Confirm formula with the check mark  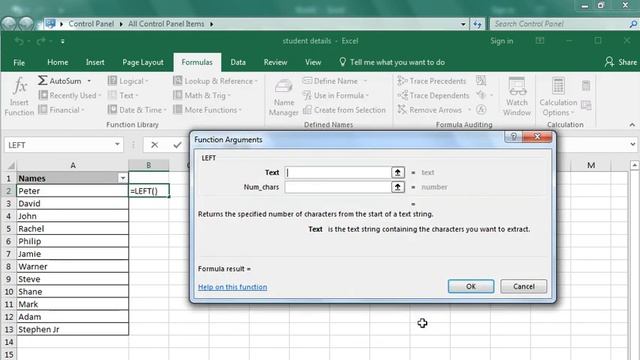[177, 145]
